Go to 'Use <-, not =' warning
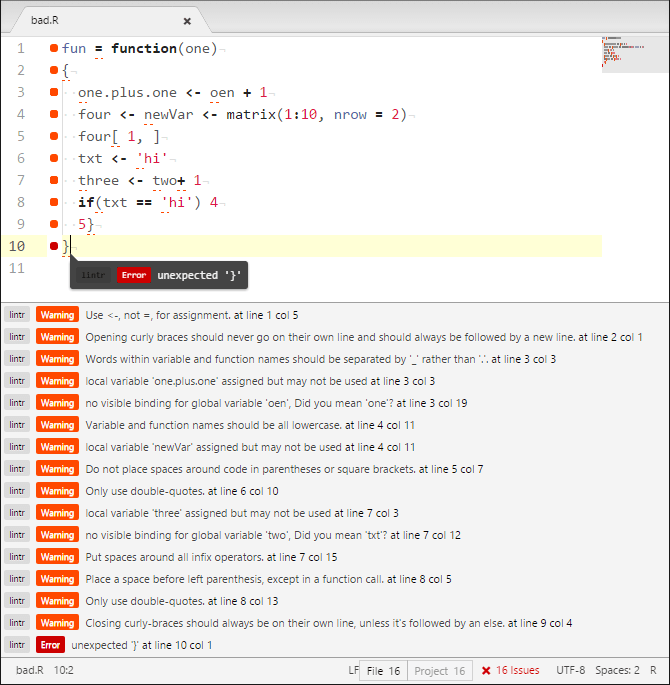This screenshot has width=670, height=685. [192, 315]
